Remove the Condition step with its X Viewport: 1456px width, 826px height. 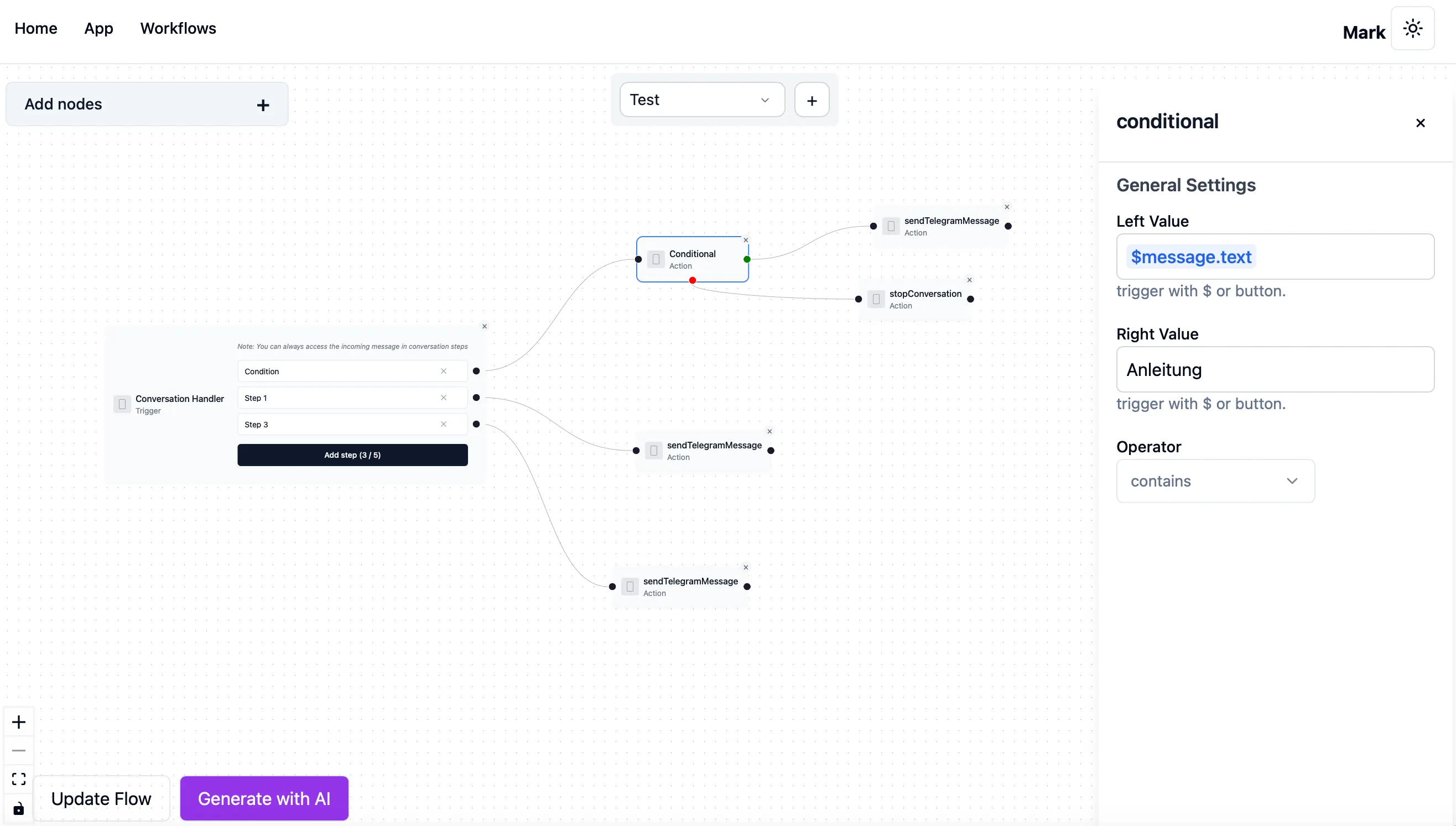pyautogui.click(x=443, y=371)
